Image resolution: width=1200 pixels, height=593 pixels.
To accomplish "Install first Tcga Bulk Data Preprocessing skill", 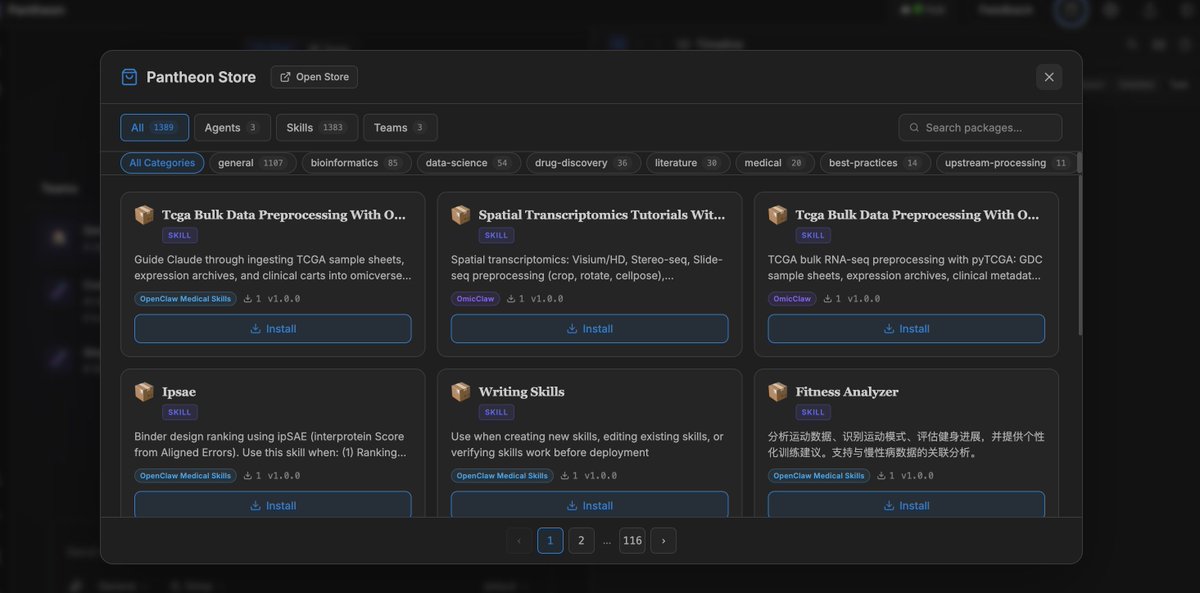I will click(273, 329).
